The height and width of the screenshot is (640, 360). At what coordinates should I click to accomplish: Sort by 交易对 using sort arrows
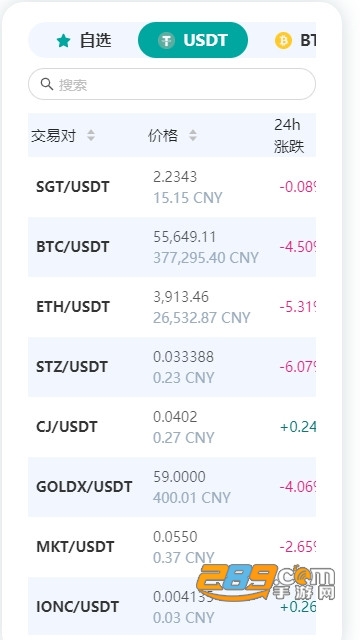tap(91, 136)
